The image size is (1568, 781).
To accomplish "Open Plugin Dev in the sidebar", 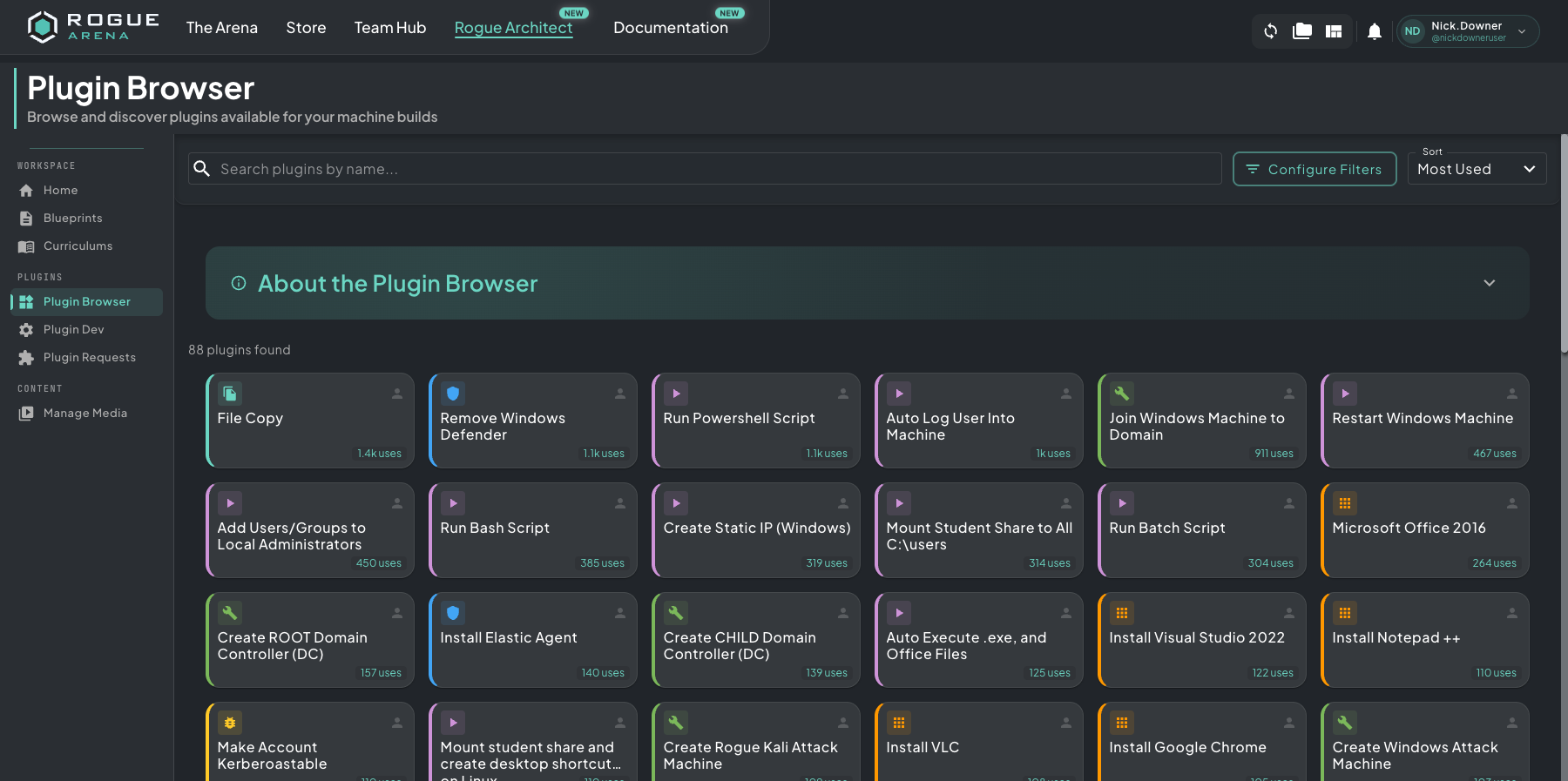I will click(87, 330).
